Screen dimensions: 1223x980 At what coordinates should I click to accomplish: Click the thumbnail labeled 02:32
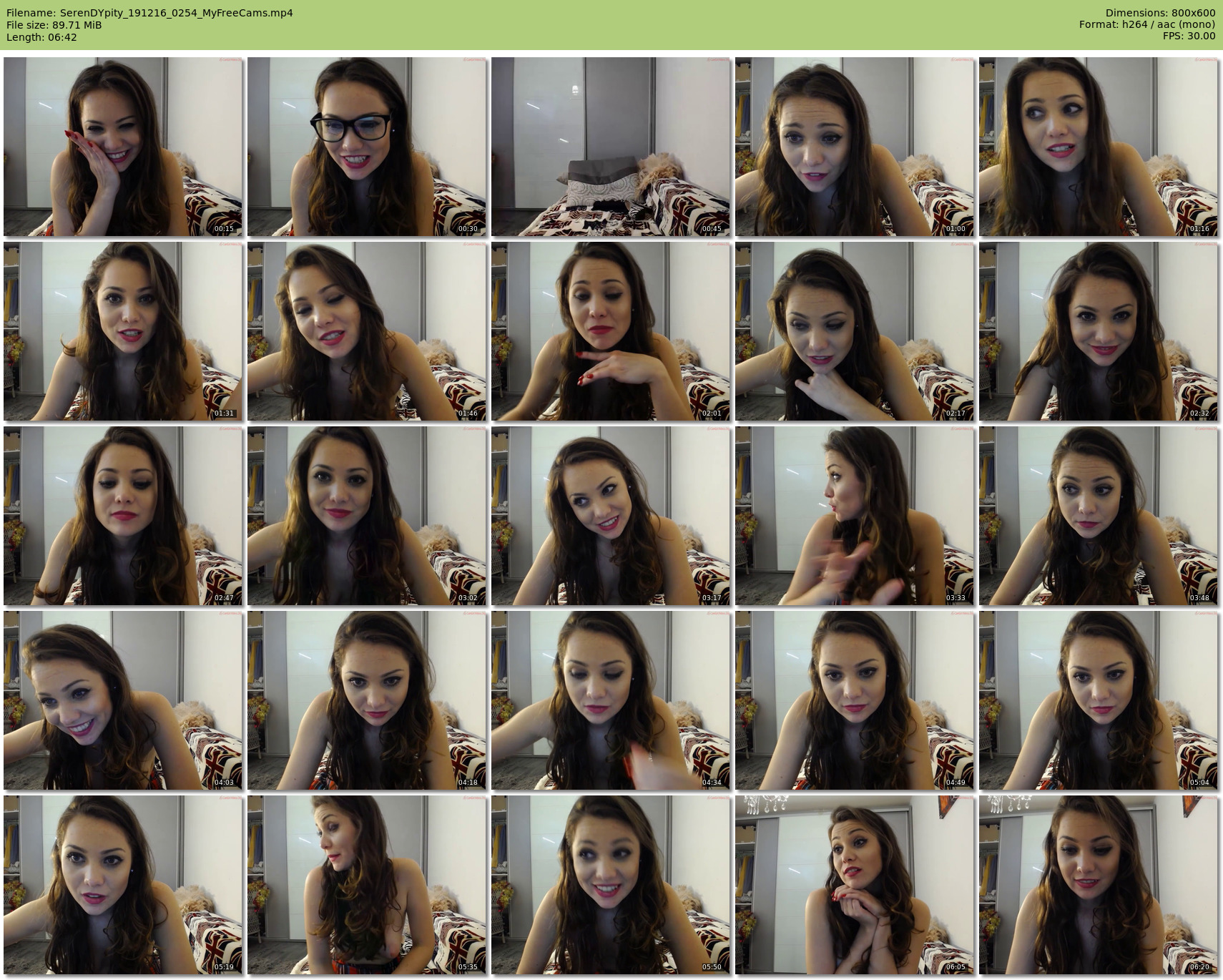(x=1099, y=331)
